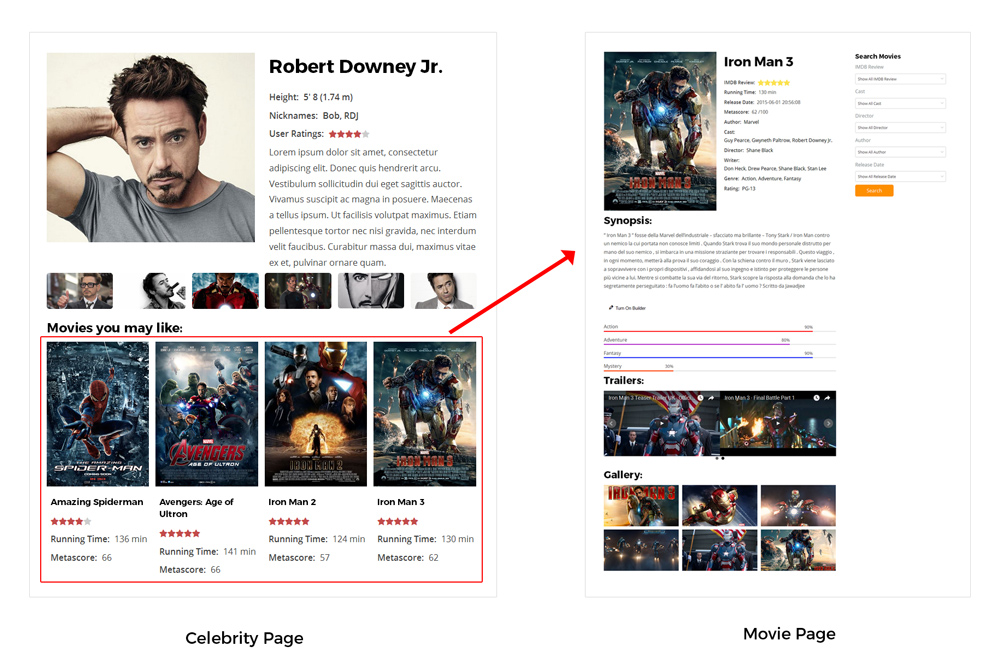
Task: Click the Action genre progress bar
Action: [719, 331]
